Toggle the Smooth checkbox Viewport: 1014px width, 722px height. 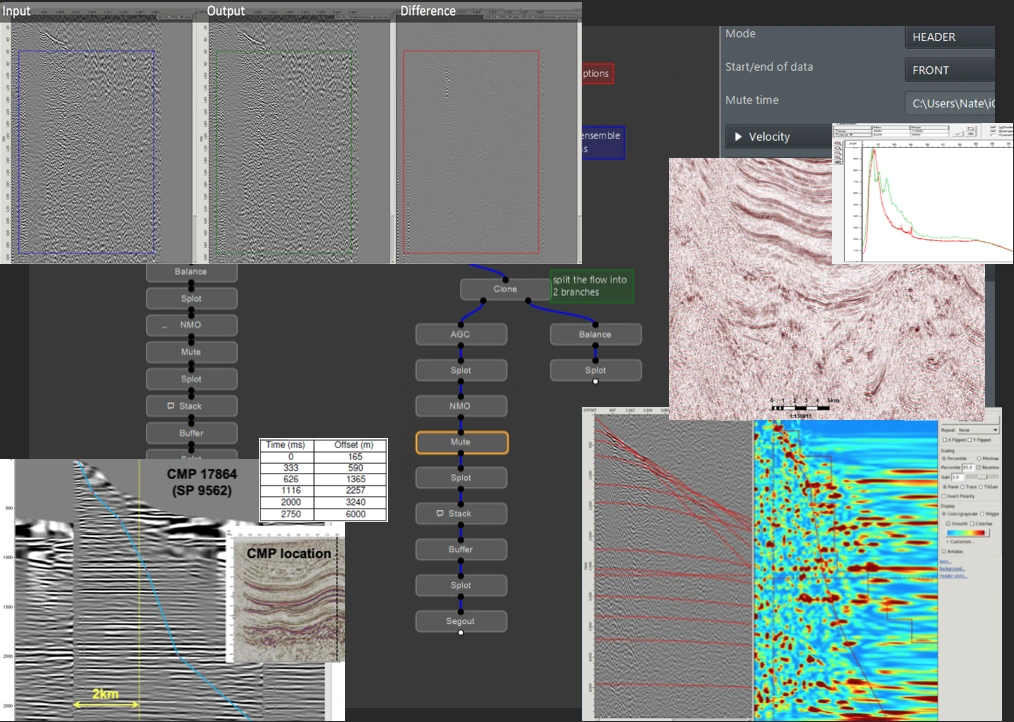[x=948, y=523]
